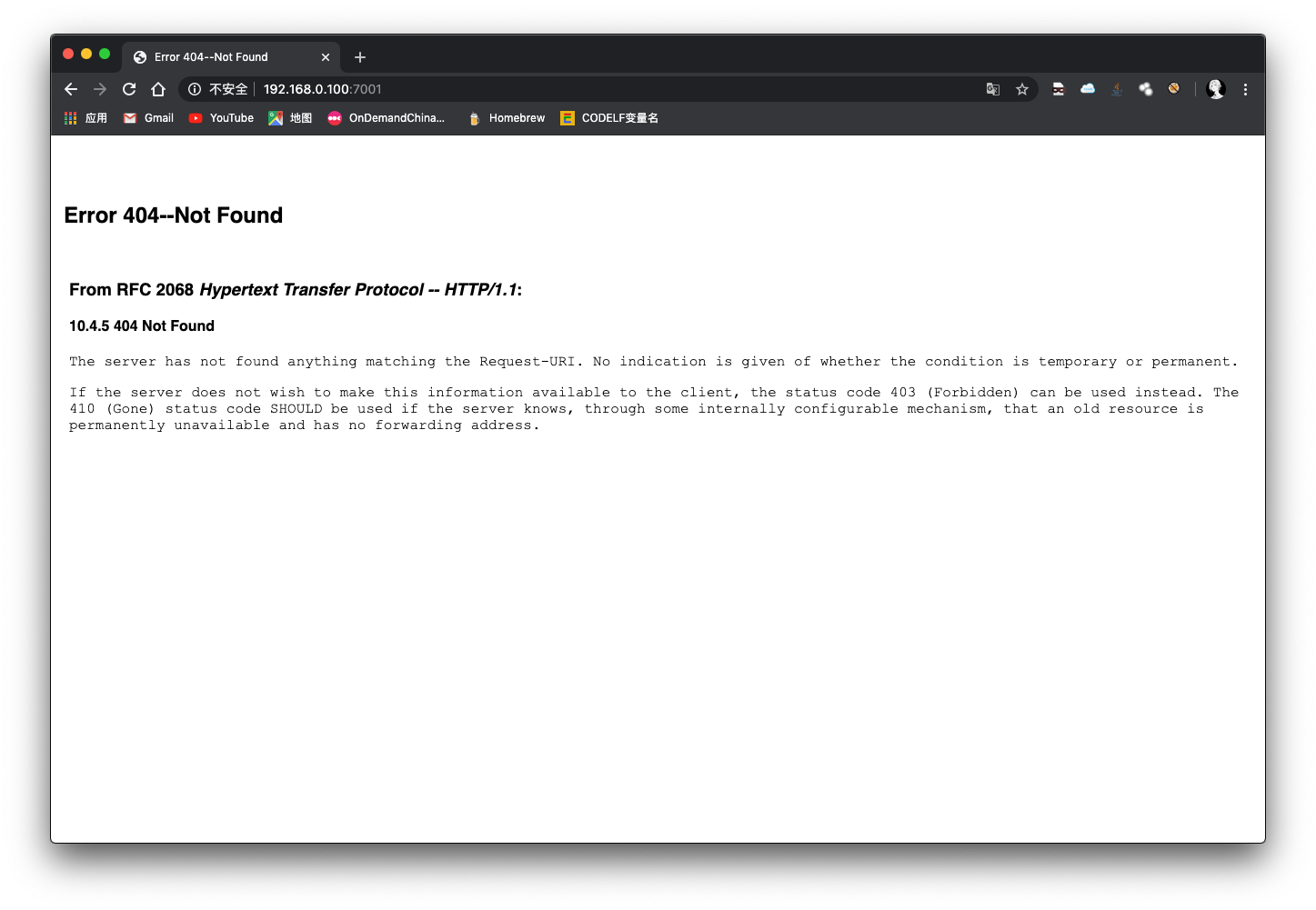Open the Gmail bookmark
Viewport: 1316px width, 910px height.
148,117
